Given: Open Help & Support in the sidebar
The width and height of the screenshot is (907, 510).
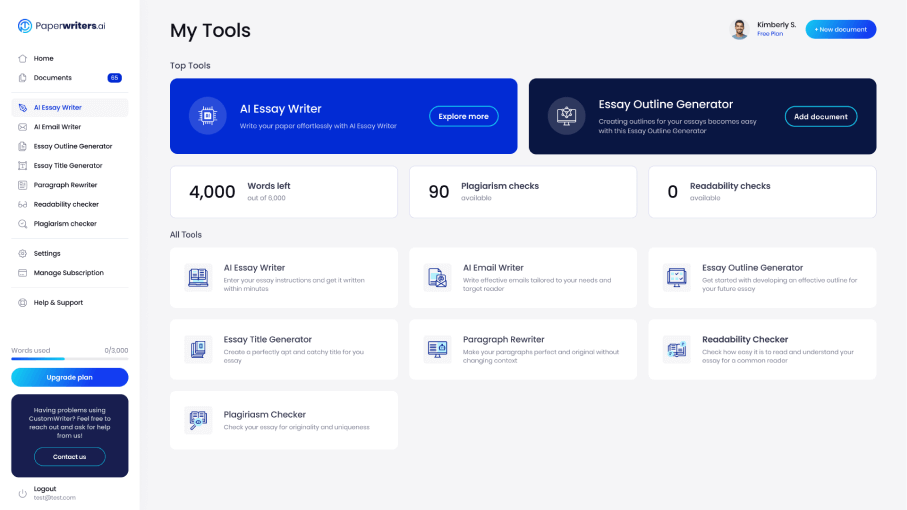Looking at the screenshot, I should pyautogui.click(x=69, y=302).
